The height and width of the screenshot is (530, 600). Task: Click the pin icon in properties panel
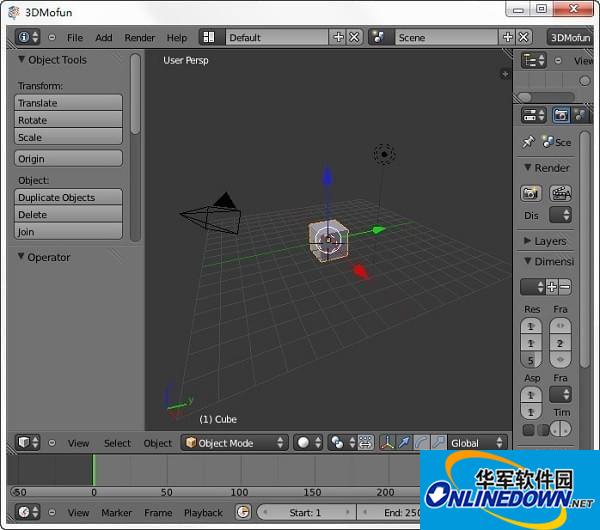(528, 142)
